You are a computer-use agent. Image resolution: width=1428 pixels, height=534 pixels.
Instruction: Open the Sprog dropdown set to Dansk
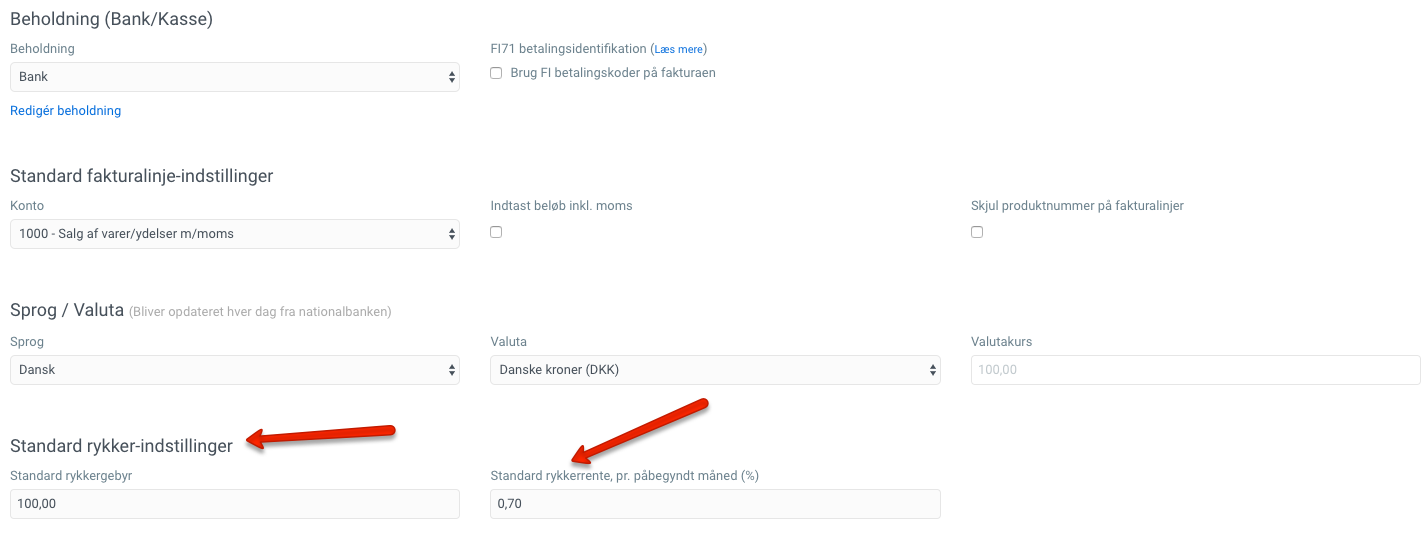tap(234, 370)
